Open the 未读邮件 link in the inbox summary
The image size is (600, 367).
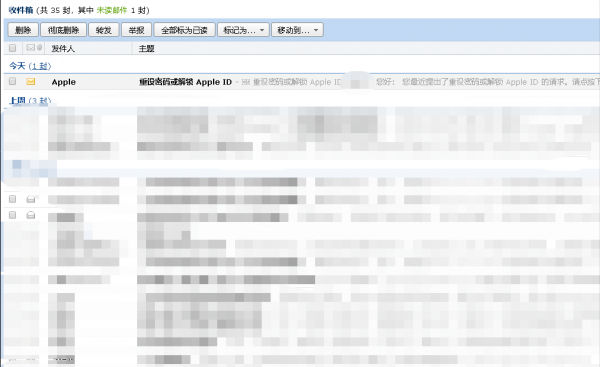coord(111,10)
